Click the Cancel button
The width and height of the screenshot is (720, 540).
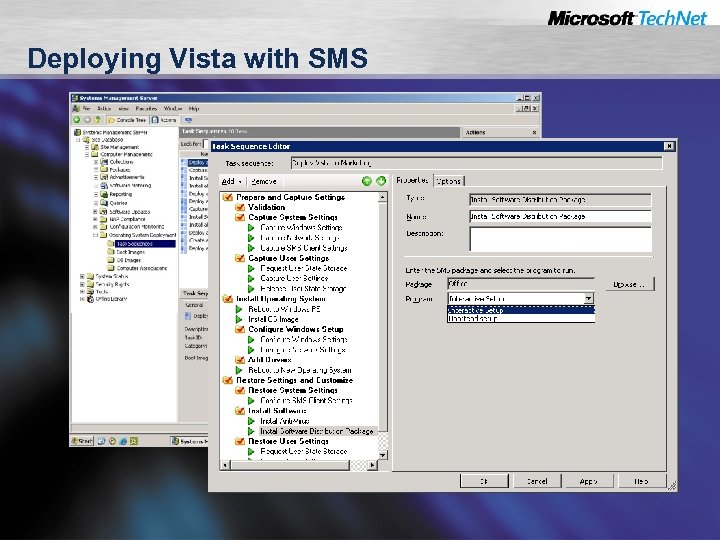[537, 481]
